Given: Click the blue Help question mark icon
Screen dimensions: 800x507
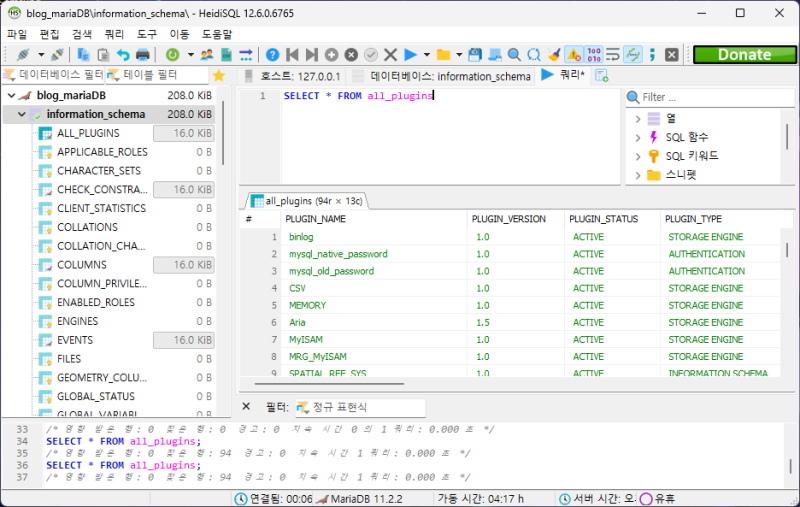Looking at the screenshot, I should pos(272,55).
